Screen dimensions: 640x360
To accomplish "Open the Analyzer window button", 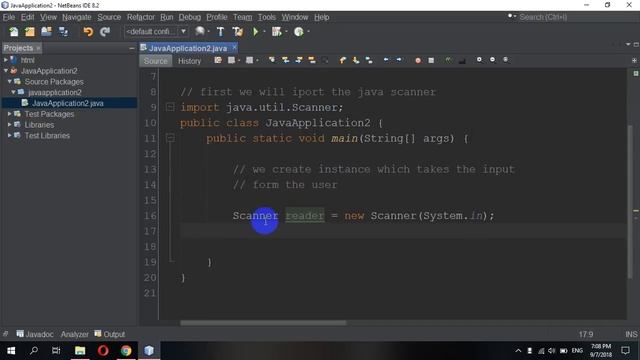I will coord(75,334).
